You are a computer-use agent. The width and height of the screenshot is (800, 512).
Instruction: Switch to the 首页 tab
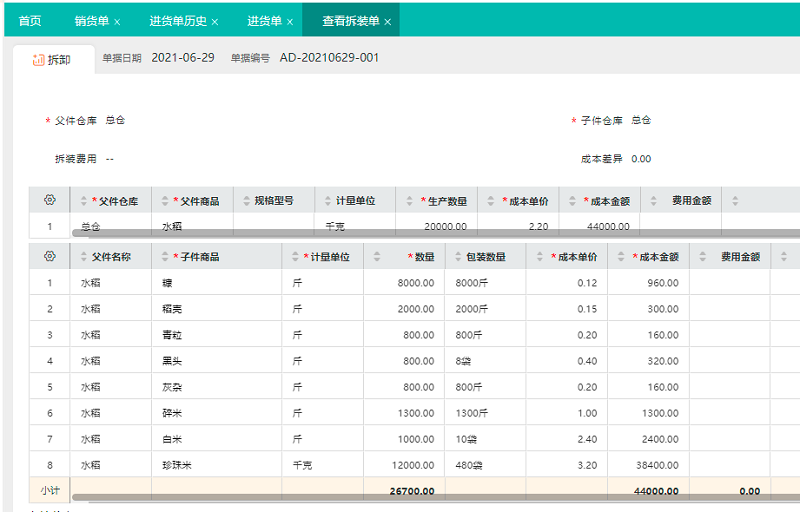pos(30,21)
